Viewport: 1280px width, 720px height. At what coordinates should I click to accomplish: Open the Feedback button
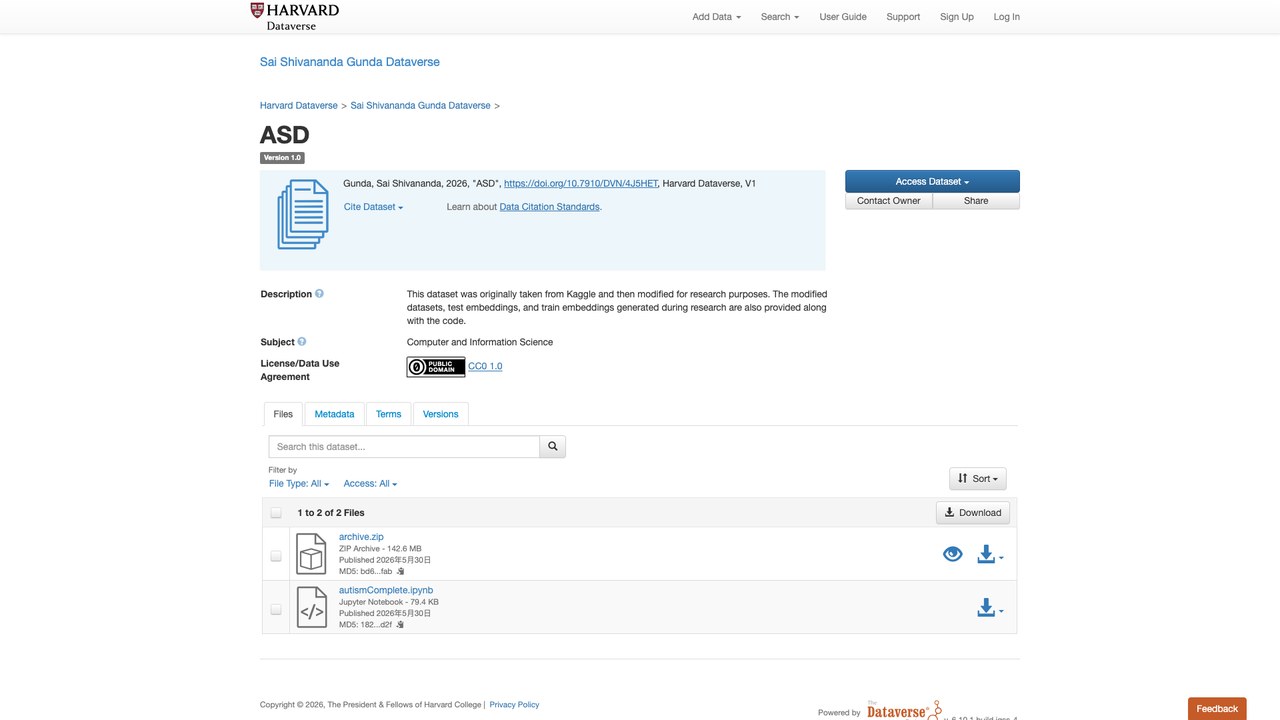coord(1217,709)
